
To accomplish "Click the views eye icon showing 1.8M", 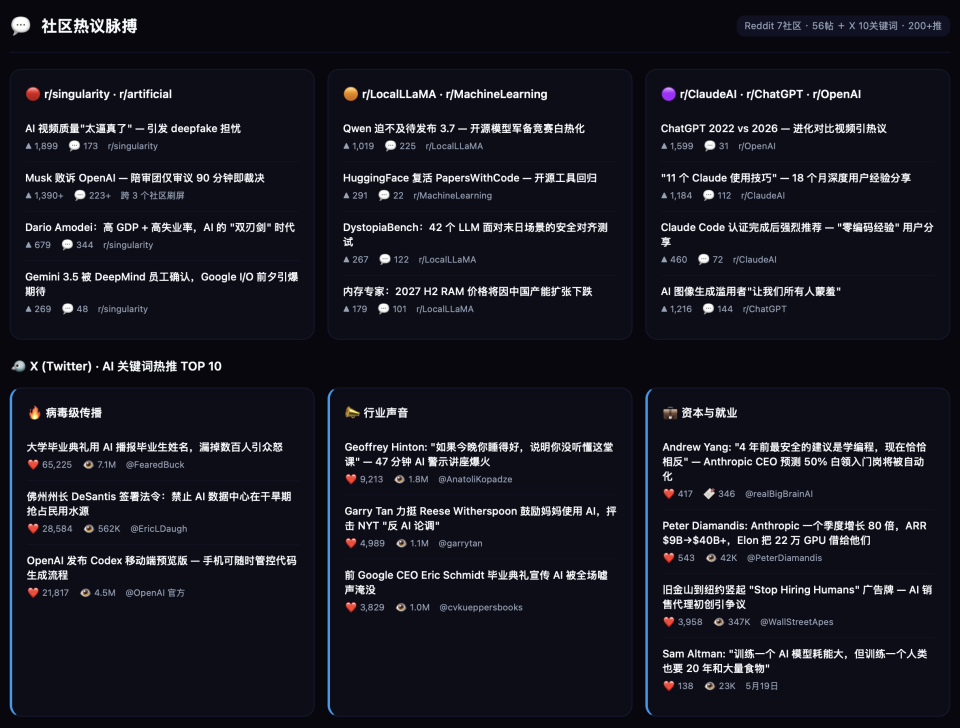I will coord(399,479).
